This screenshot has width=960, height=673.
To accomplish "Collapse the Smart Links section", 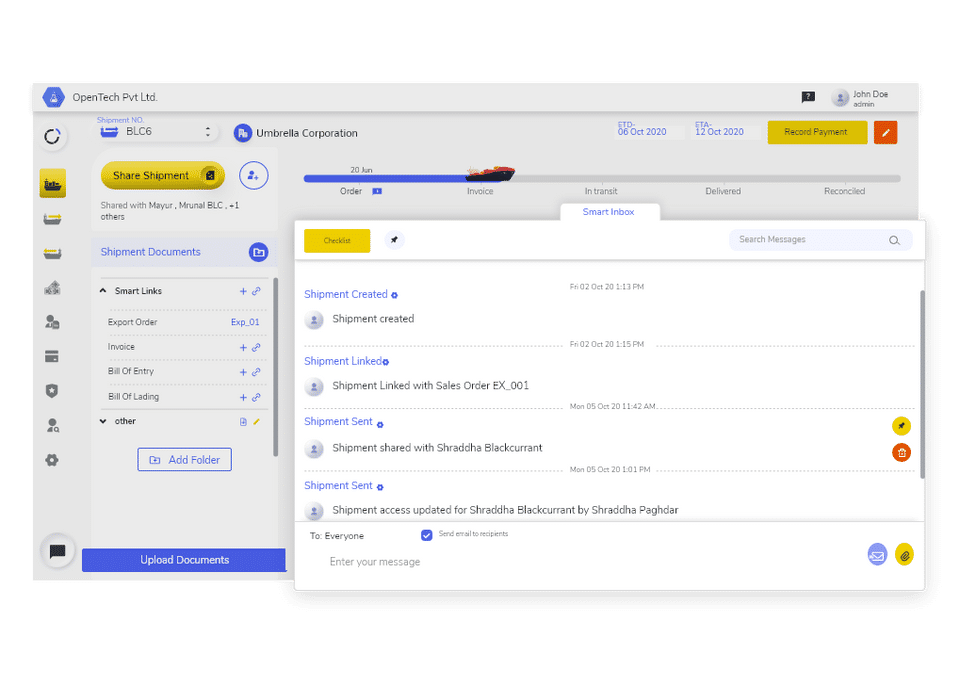I will point(103,291).
